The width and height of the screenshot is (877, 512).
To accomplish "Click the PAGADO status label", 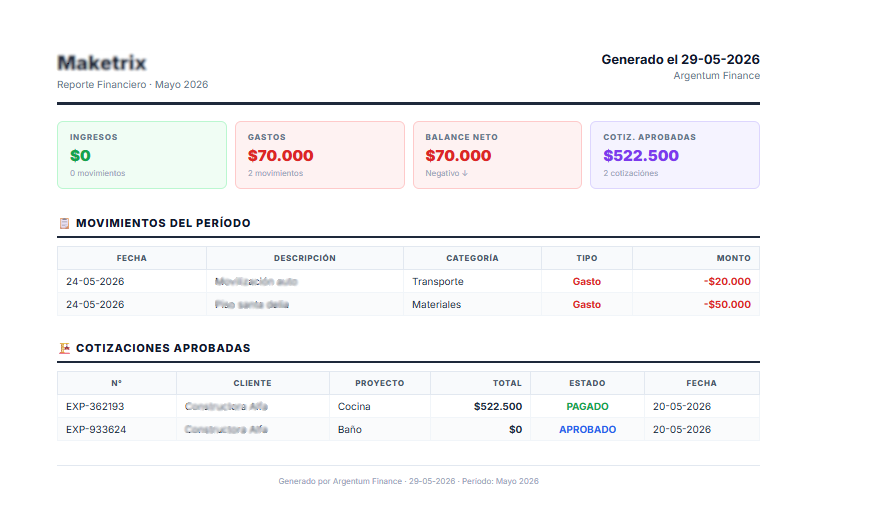I will (x=587, y=407).
